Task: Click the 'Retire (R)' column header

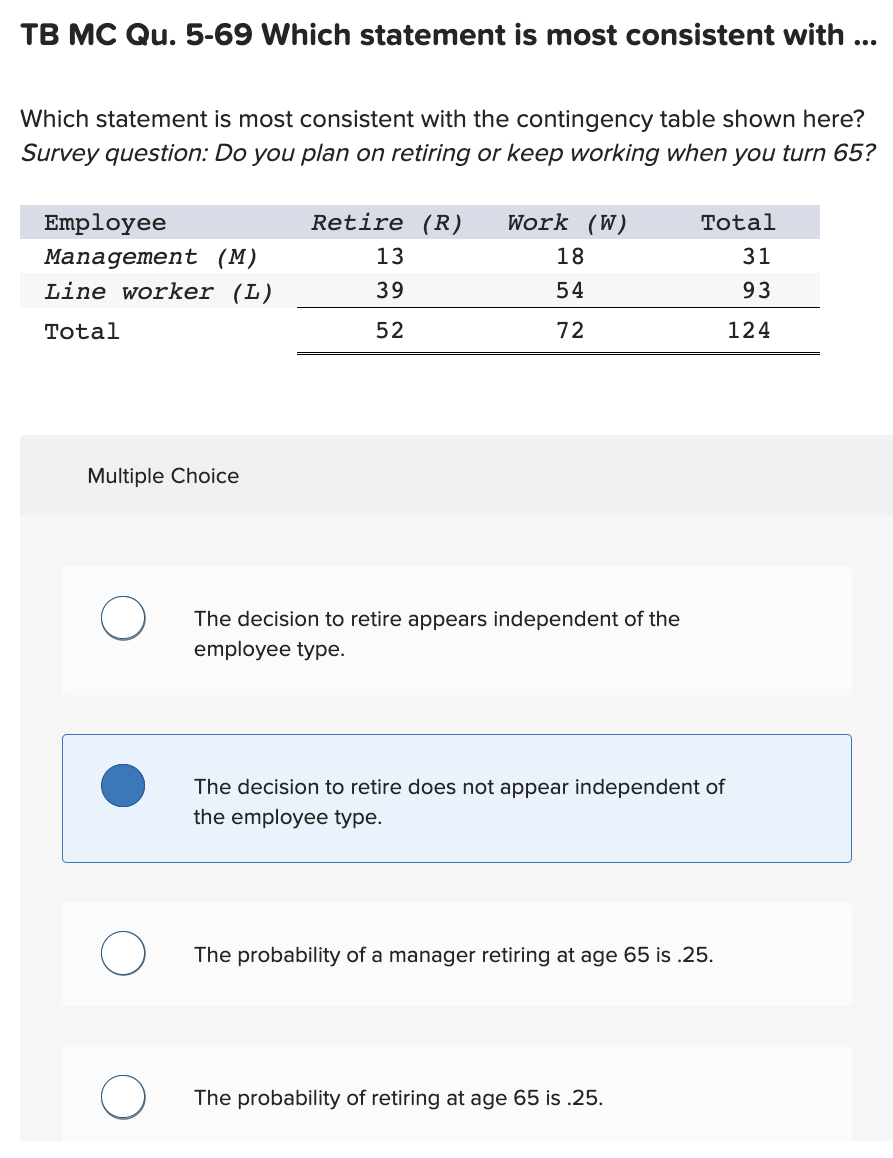Action: [387, 222]
